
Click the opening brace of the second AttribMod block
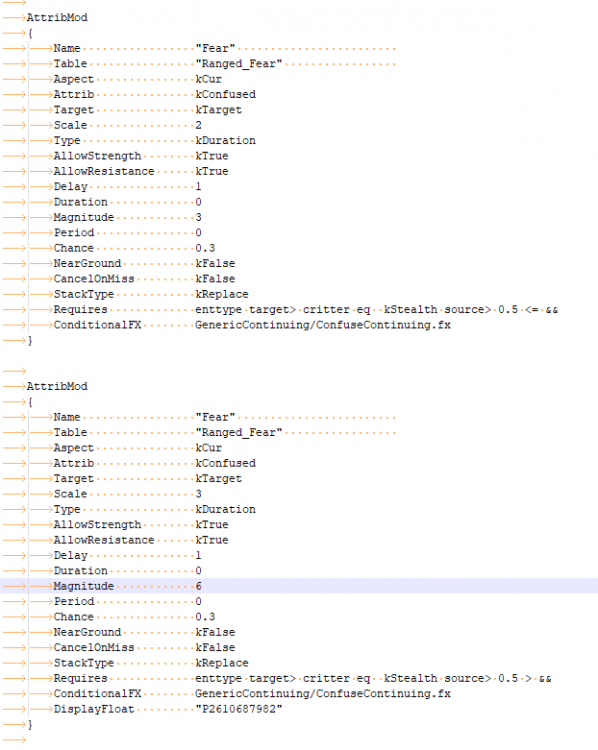[x=30, y=402]
